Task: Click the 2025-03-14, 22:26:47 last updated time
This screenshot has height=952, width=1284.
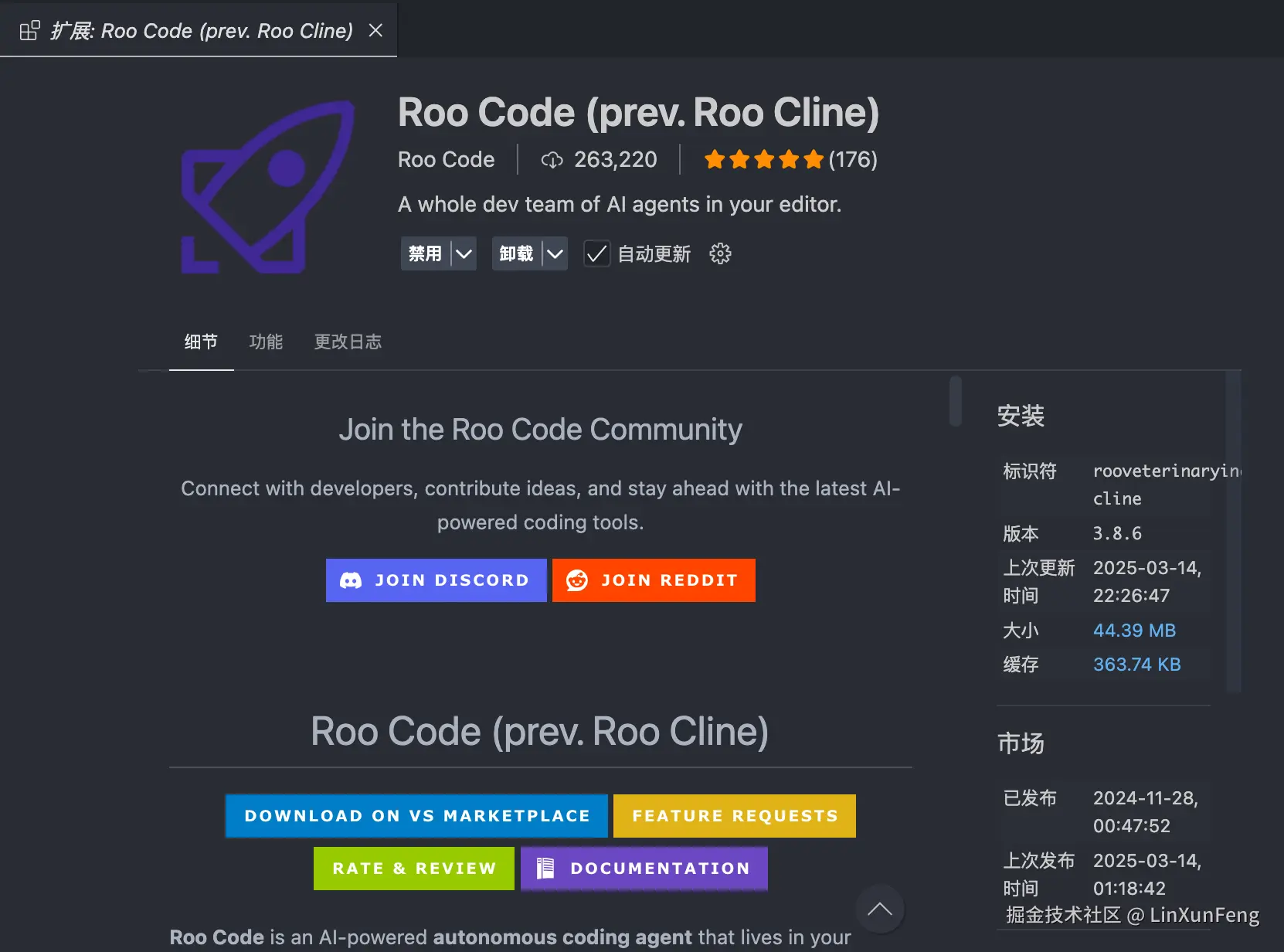Action: click(1147, 582)
